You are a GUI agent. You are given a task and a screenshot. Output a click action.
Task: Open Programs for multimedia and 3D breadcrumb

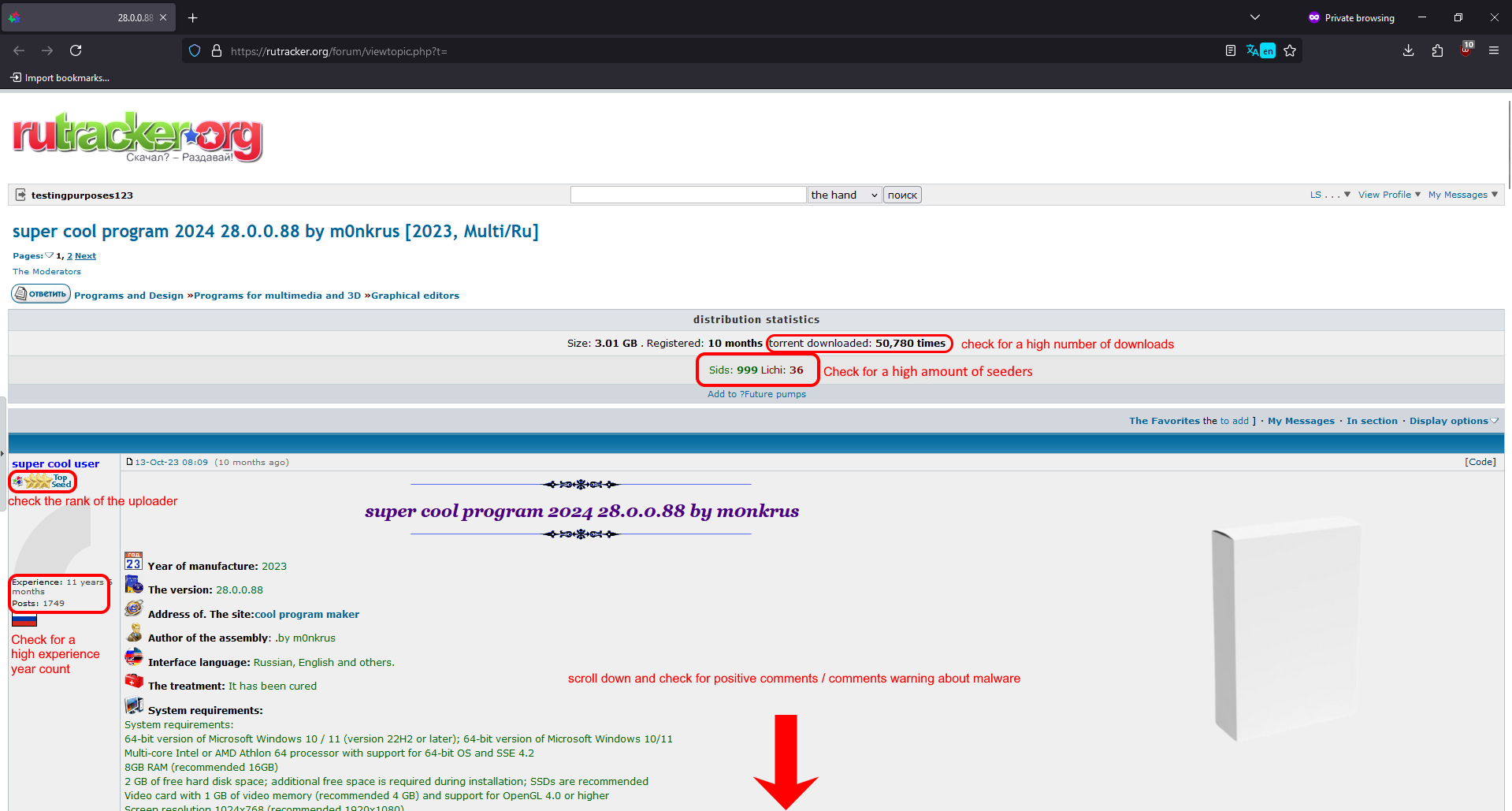click(x=277, y=296)
